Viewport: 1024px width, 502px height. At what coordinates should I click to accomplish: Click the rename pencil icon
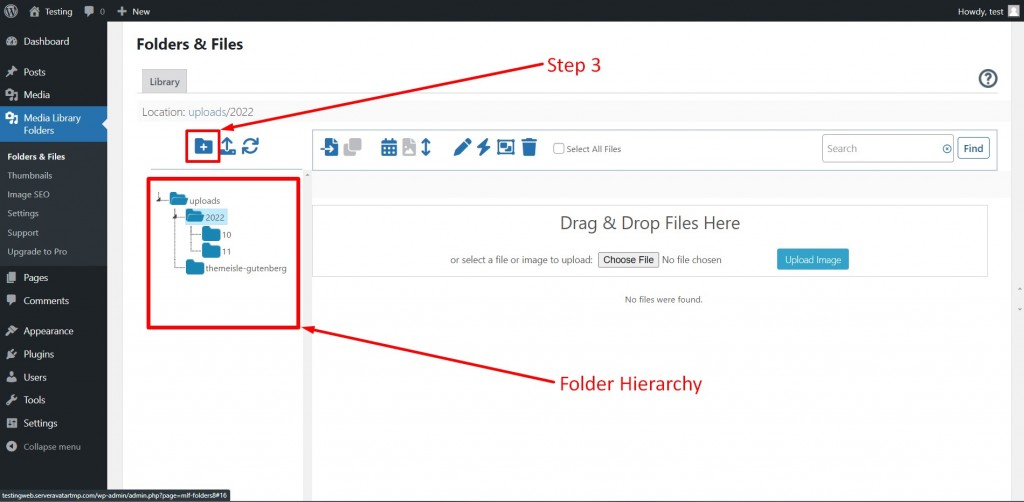tap(462, 148)
